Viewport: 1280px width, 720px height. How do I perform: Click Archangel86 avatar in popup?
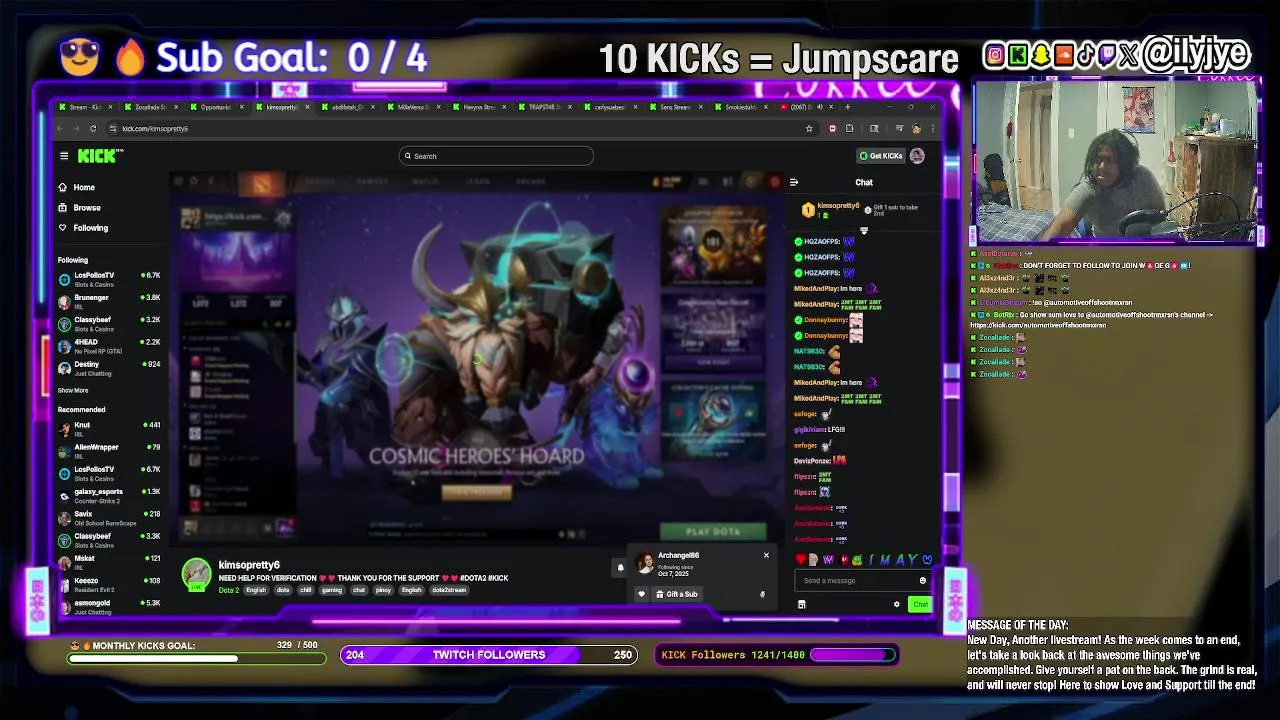coord(645,563)
